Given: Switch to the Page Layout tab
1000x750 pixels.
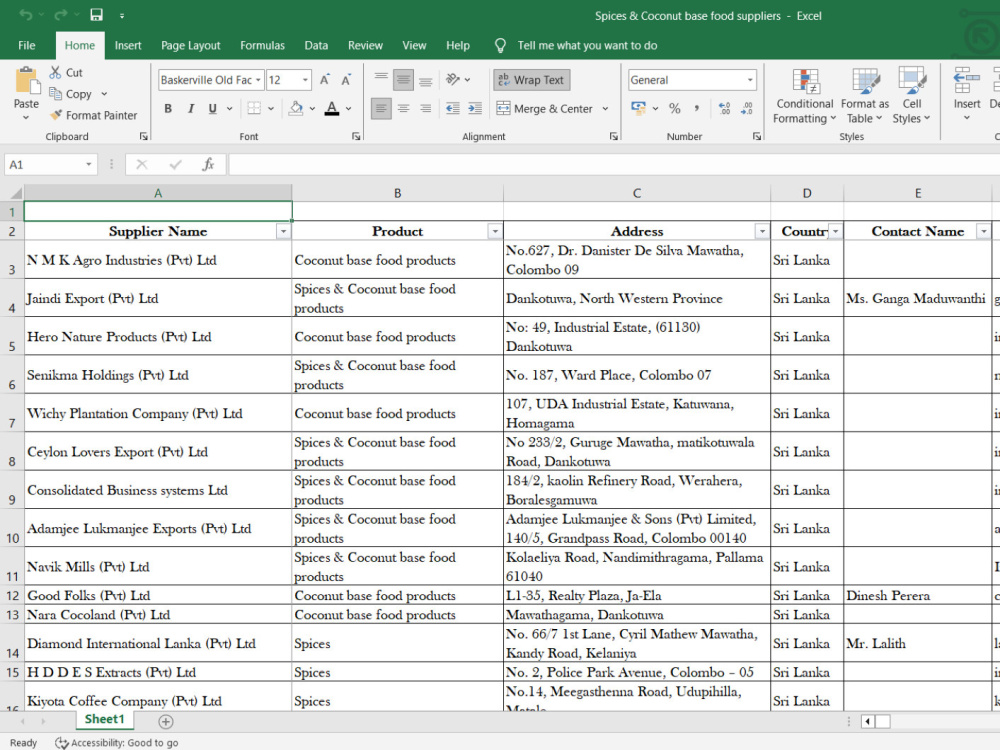Looking at the screenshot, I should pos(190,45).
